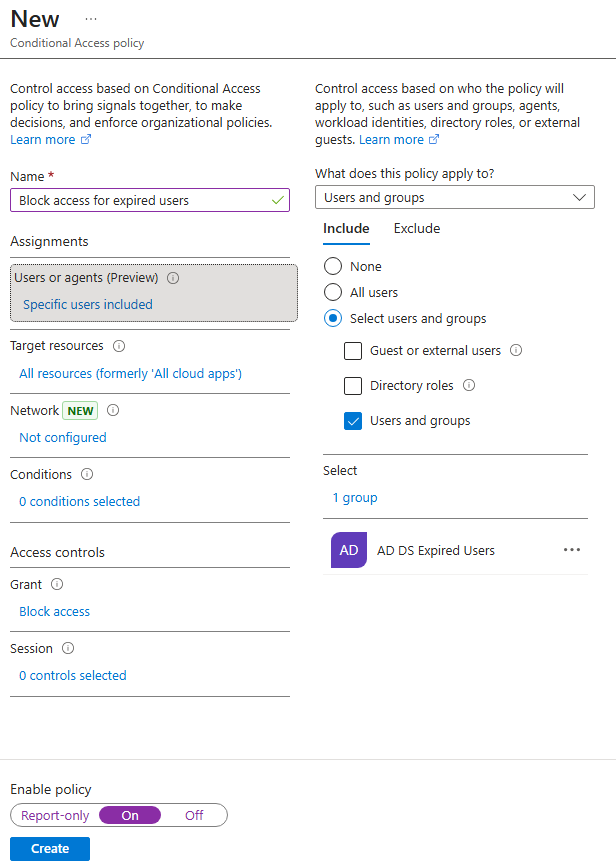This screenshot has width=616, height=867.
Task: Select the Include tab
Action: (x=346, y=228)
